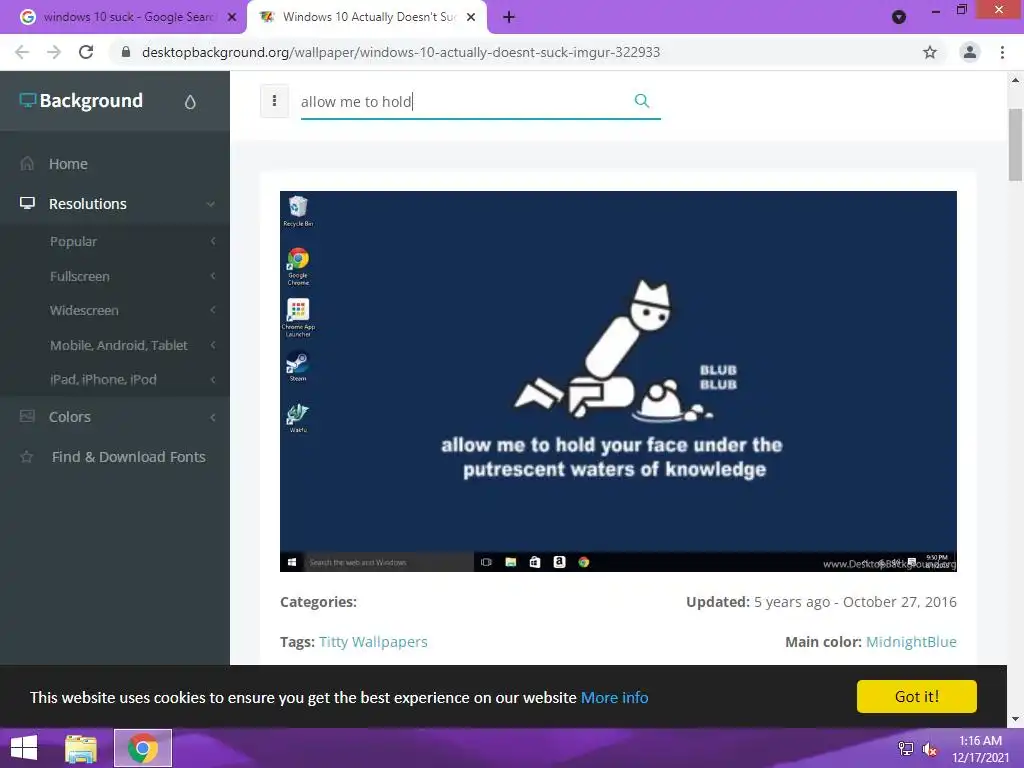Click the Chrome taskbar icon
The width and height of the screenshot is (1024, 768).
pyautogui.click(x=143, y=748)
